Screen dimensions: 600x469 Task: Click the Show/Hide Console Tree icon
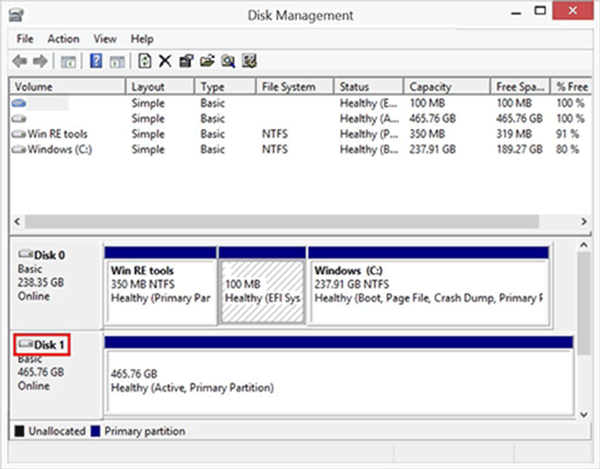(x=68, y=62)
